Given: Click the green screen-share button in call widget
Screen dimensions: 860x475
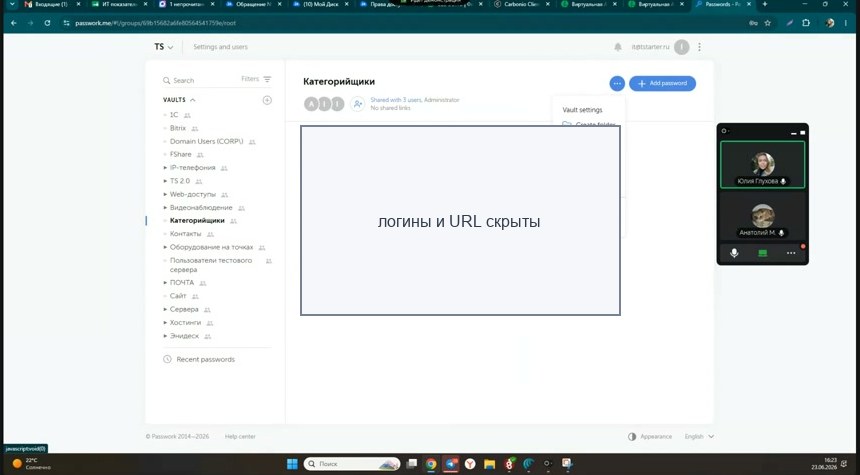Looking at the screenshot, I should (762, 253).
